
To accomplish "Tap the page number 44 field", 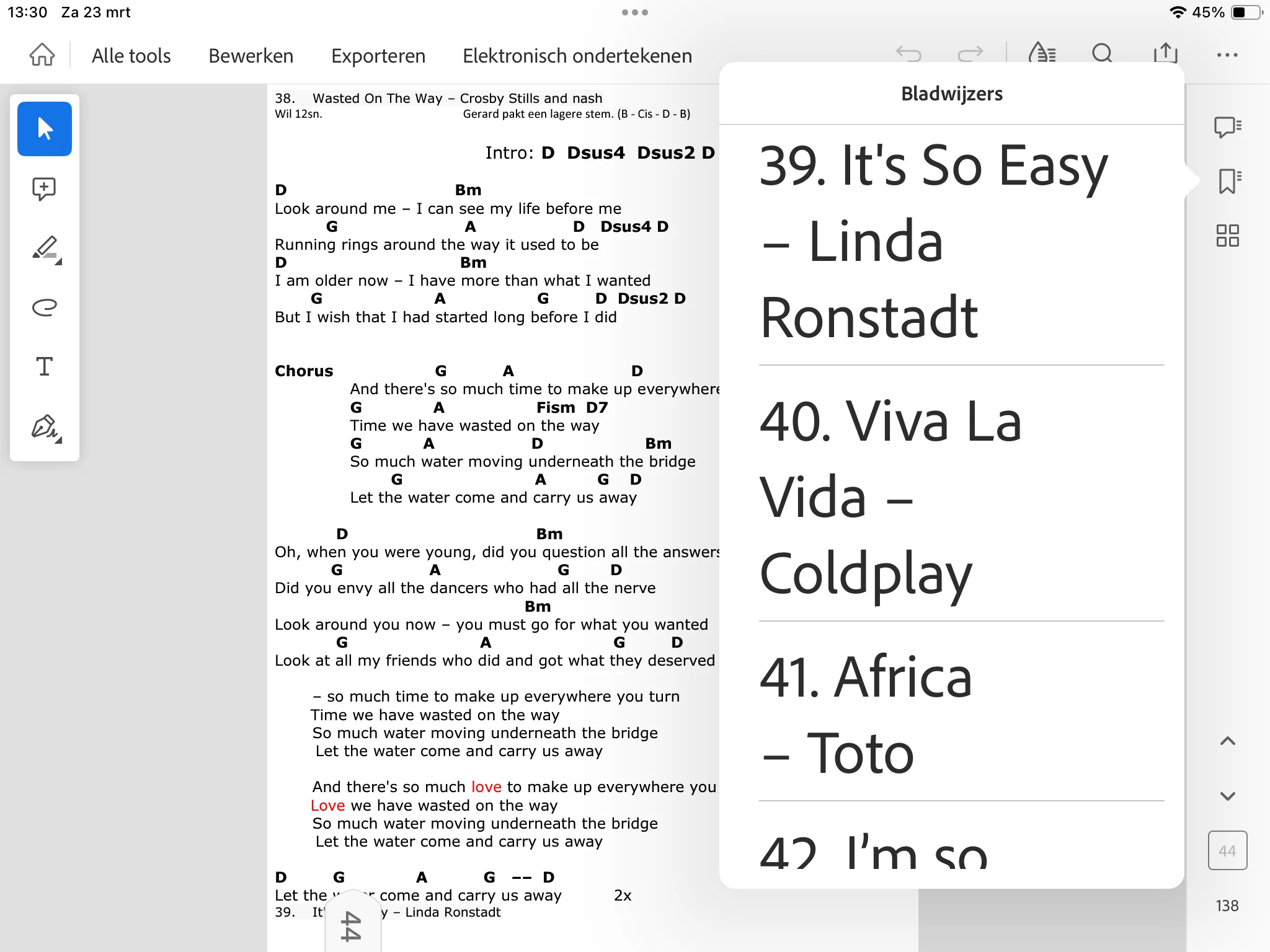I will [x=1228, y=850].
